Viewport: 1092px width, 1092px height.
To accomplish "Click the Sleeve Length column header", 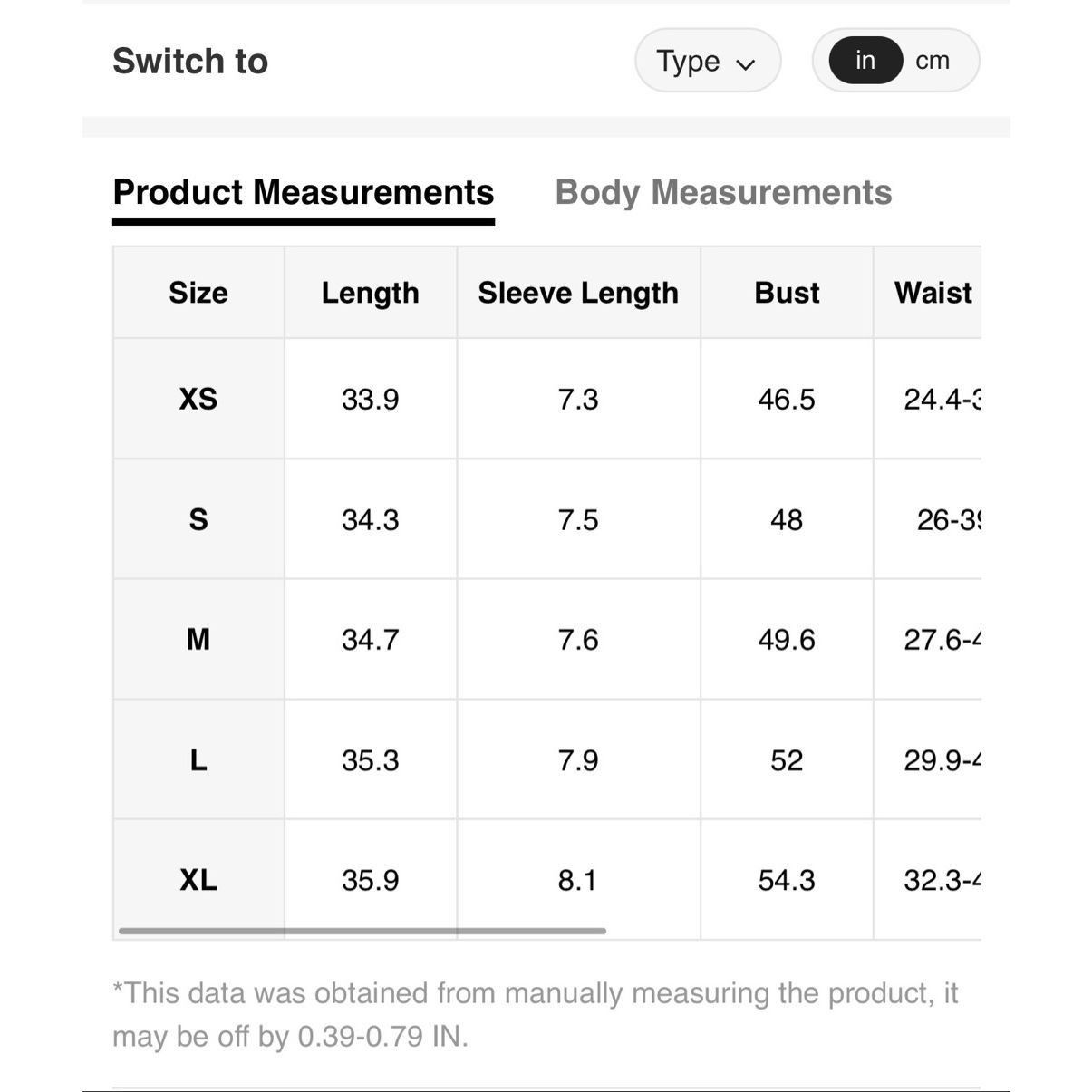I will (x=578, y=293).
